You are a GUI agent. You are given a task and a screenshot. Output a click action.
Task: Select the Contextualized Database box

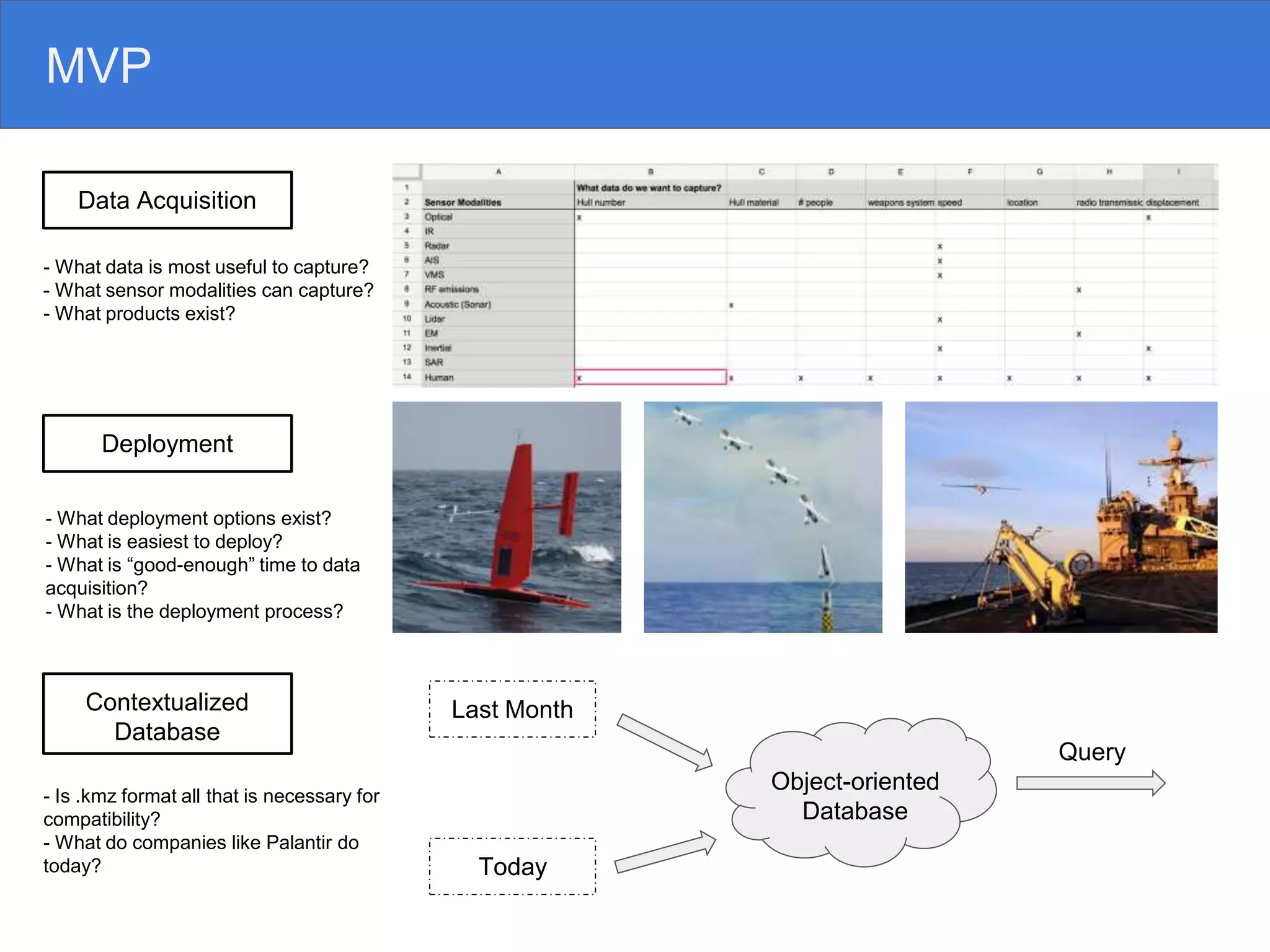pos(167,714)
